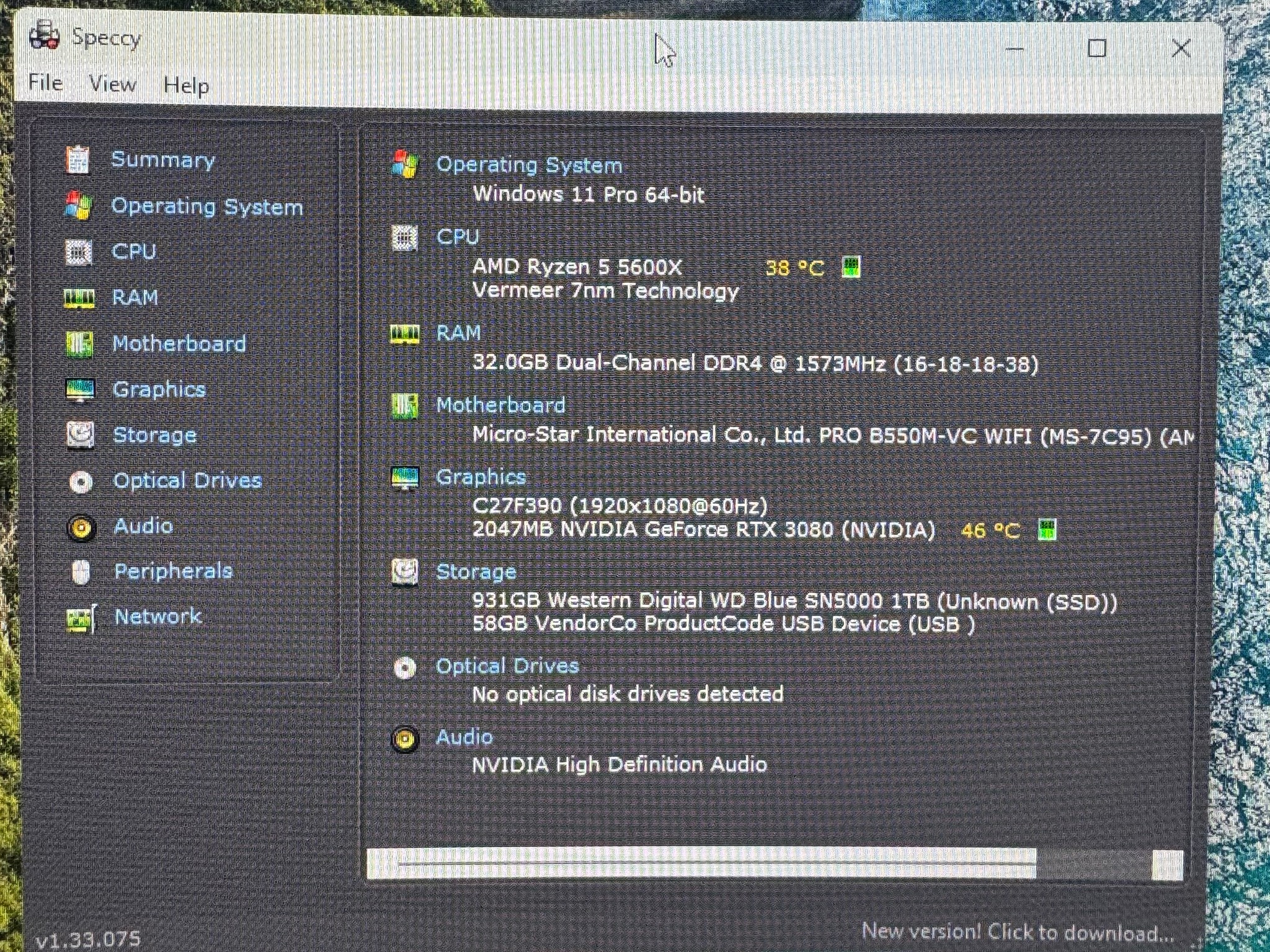Viewport: 1270px width, 952px height.
Task: Click the Windows flag icon in summary pane
Action: (x=406, y=164)
